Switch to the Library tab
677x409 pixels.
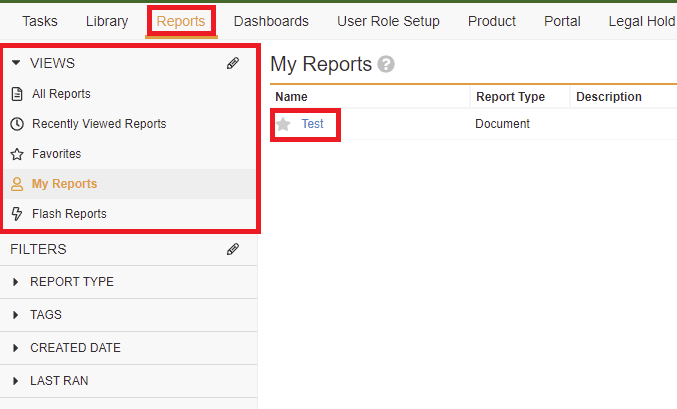pos(107,21)
